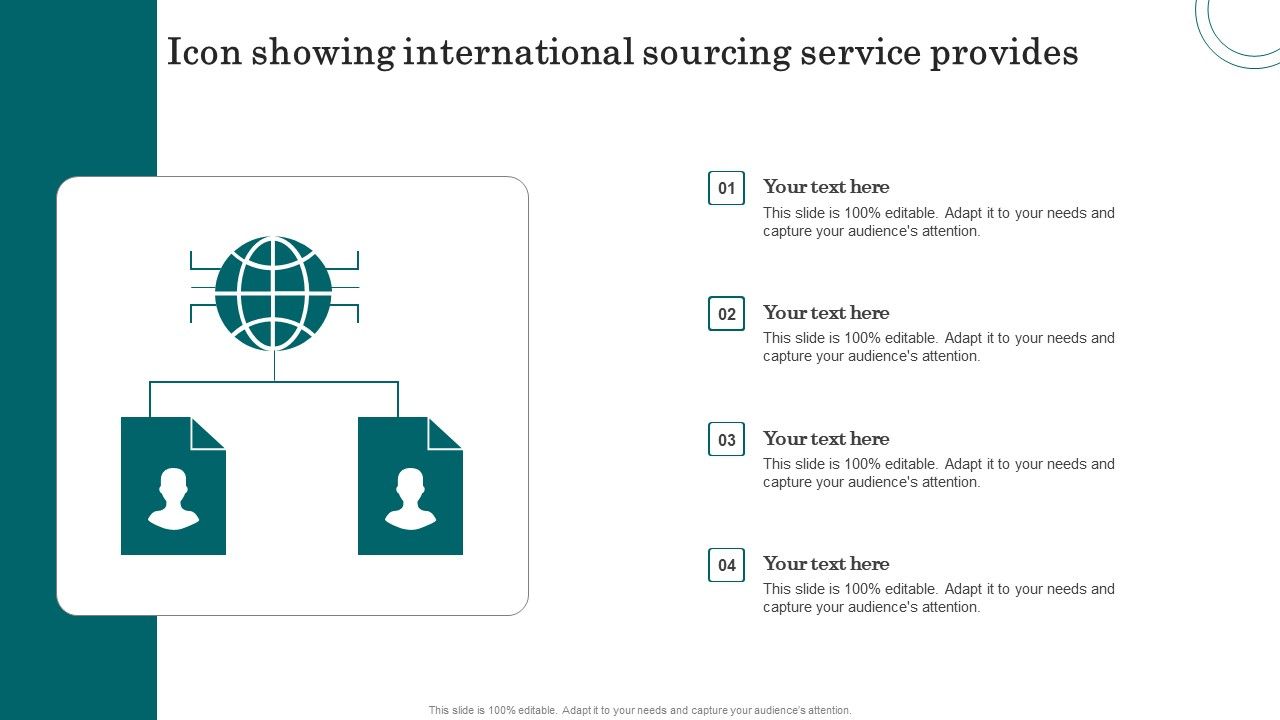Select 'Your text here' heading beside 02

tap(826, 313)
